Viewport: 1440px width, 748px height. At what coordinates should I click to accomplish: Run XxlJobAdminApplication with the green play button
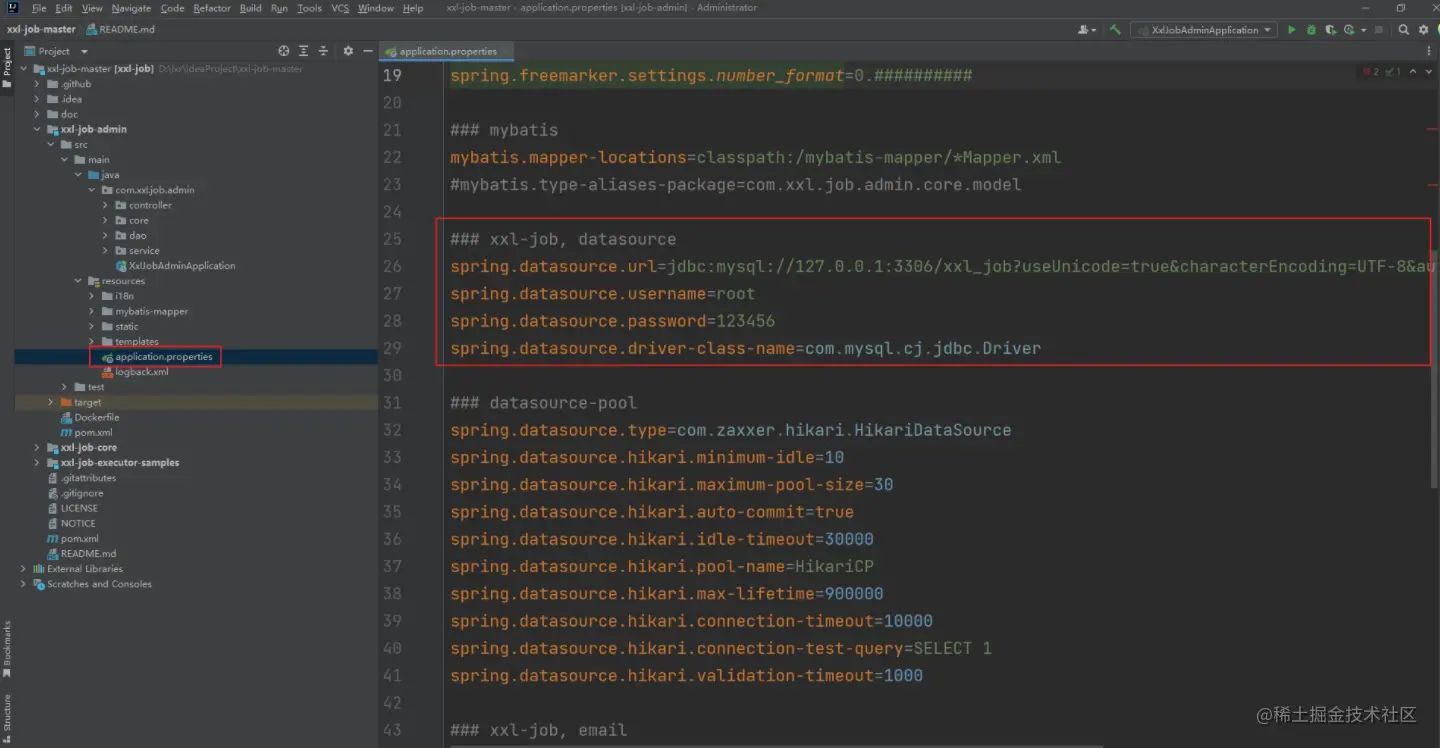click(x=1291, y=30)
